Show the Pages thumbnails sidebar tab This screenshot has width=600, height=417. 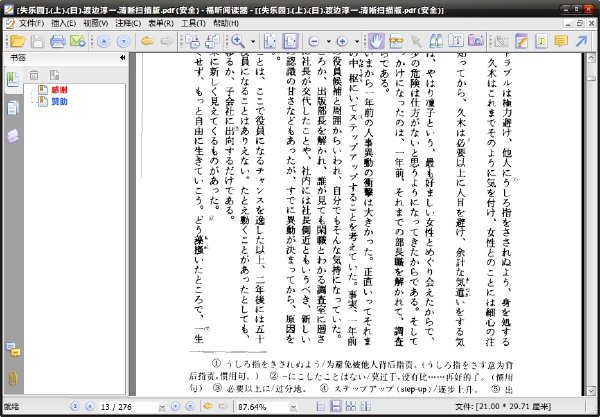click(x=13, y=108)
